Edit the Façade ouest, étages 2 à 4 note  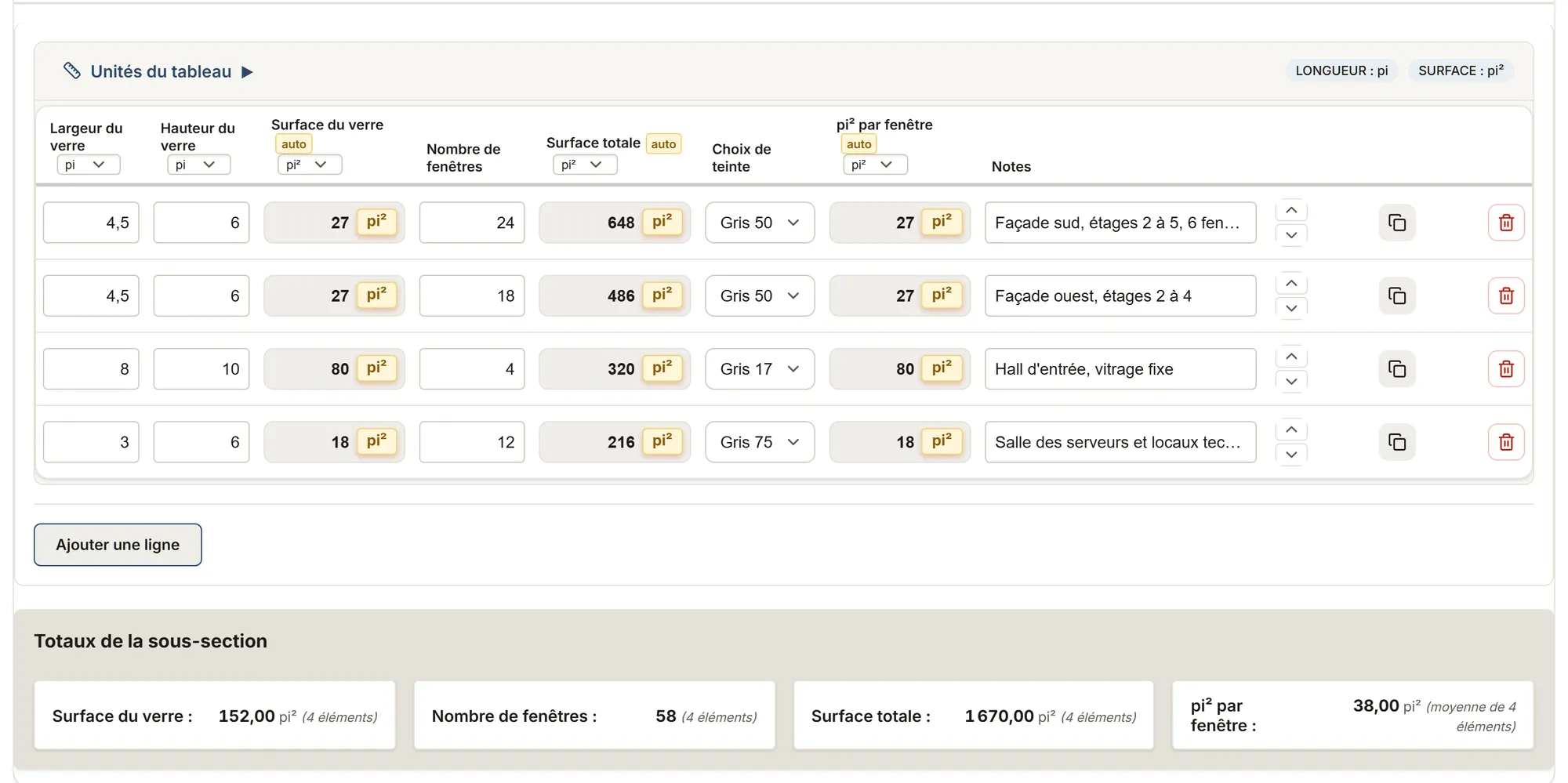(x=1120, y=295)
